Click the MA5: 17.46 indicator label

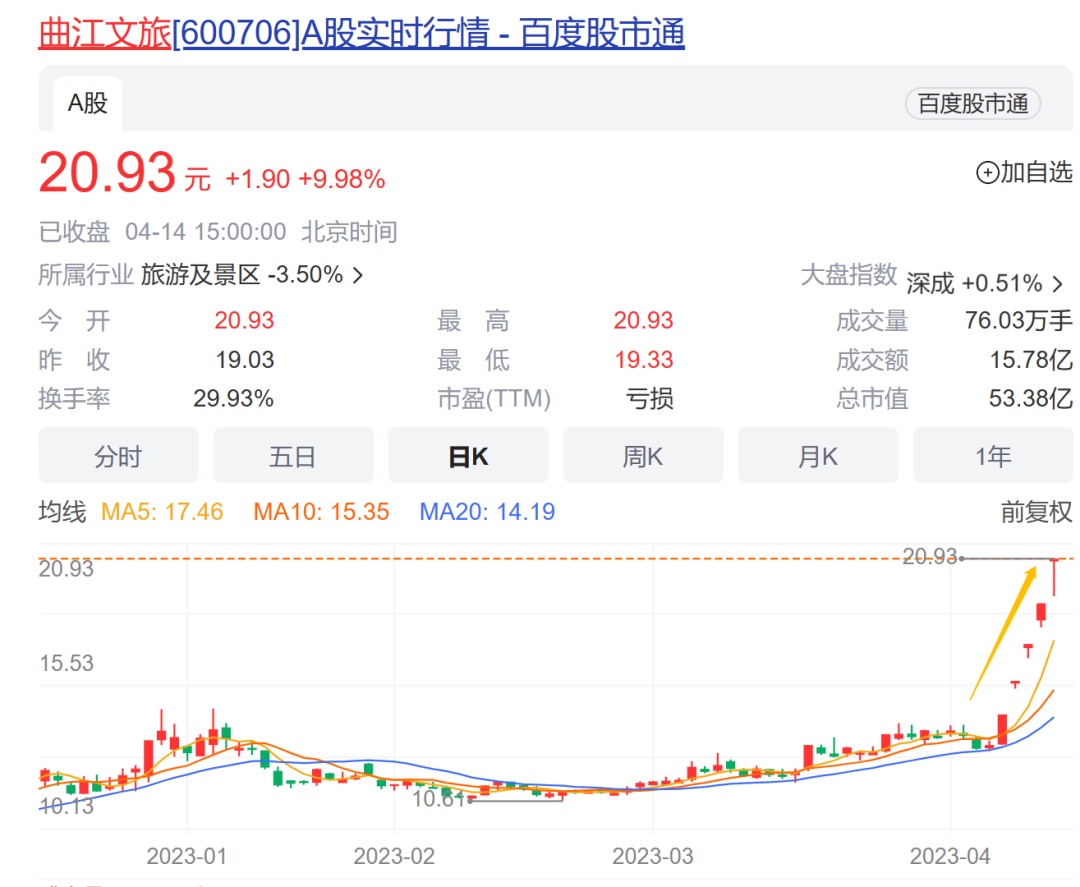(162, 512)
